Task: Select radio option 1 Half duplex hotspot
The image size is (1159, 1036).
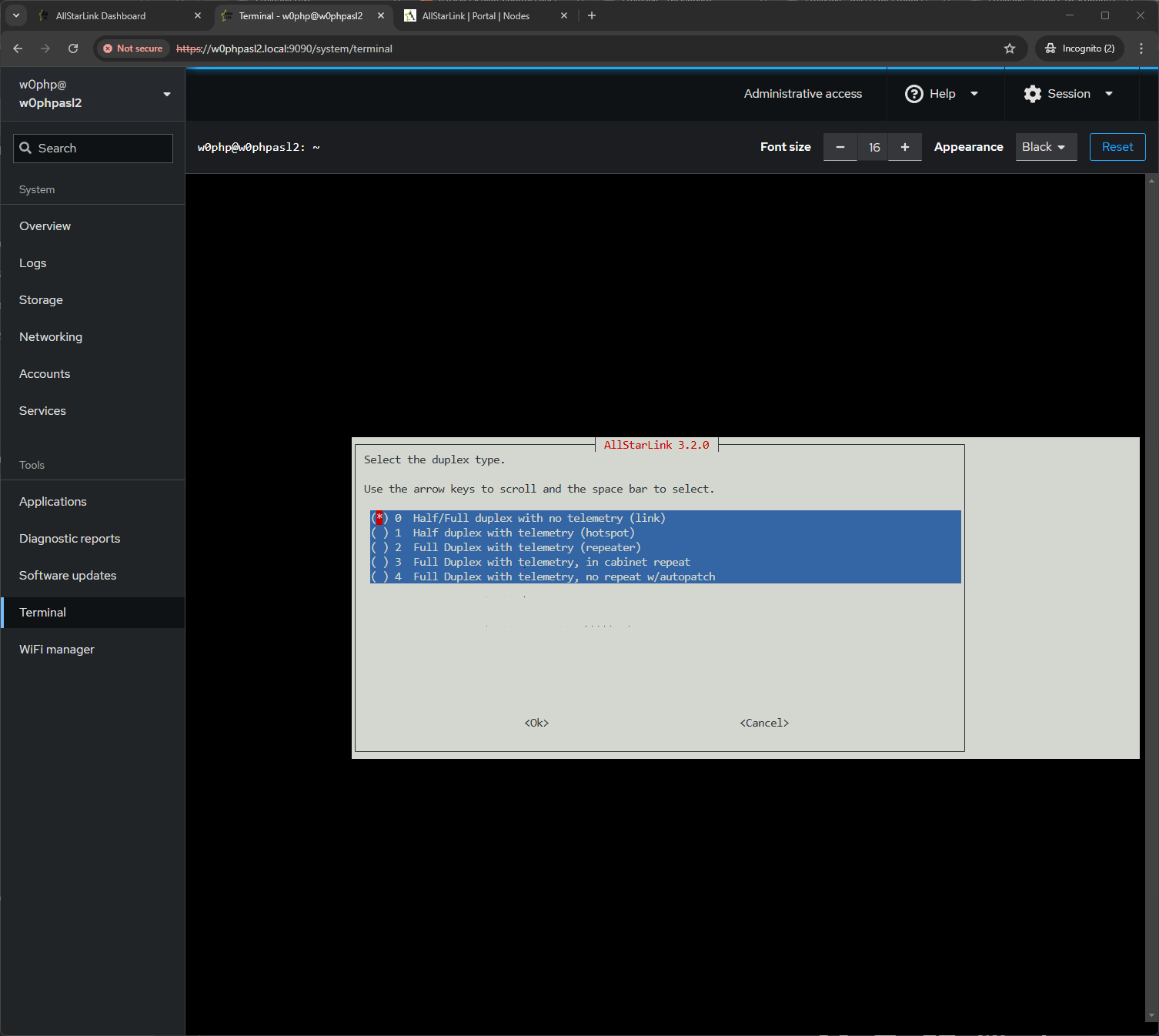Action: coord(379,533)
